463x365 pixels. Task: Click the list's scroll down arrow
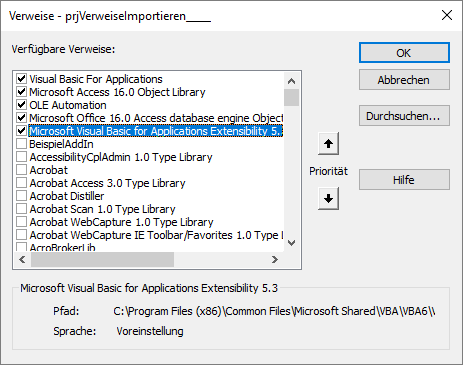tap(292, 243)
